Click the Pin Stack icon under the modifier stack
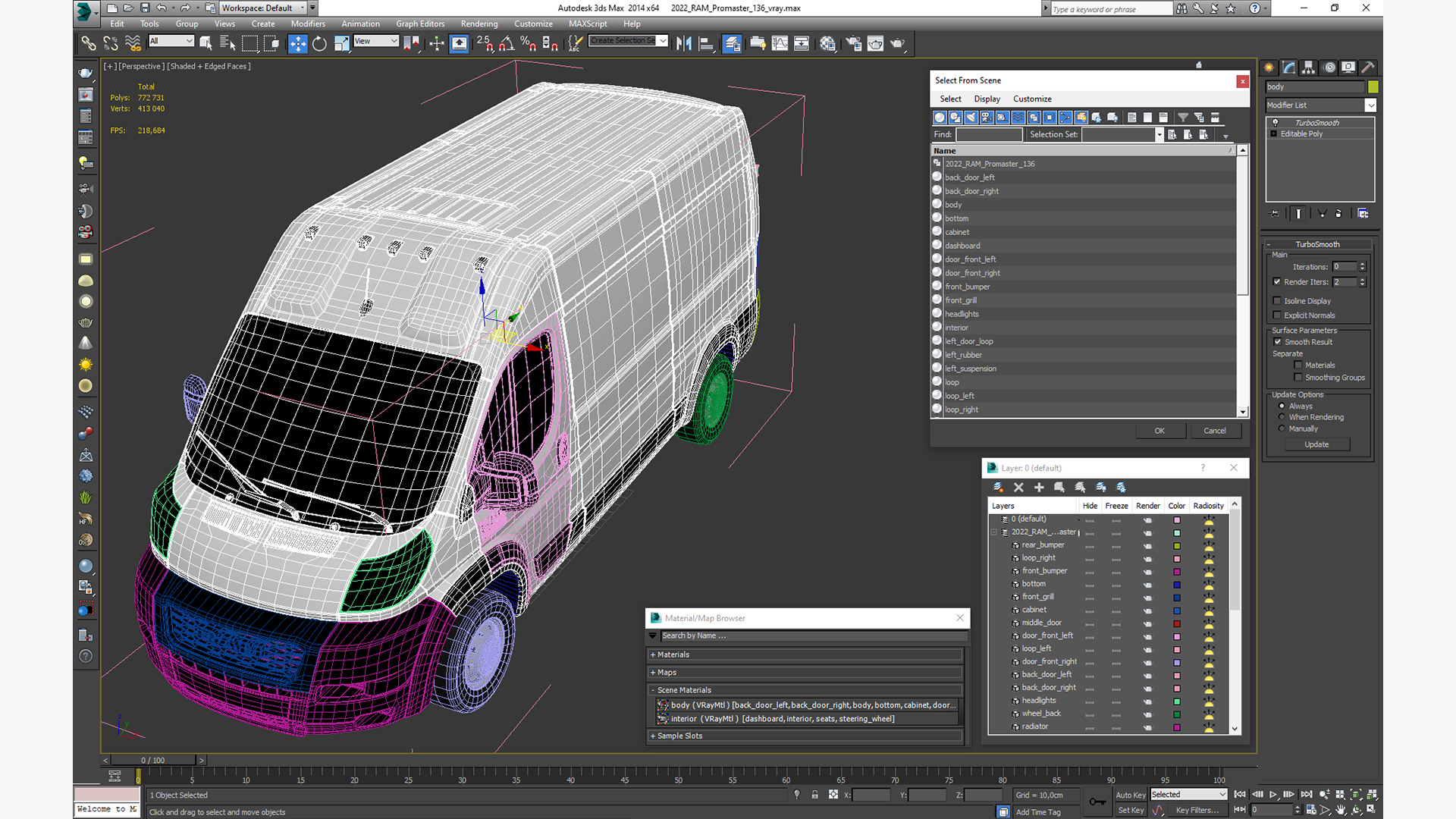The width and height of the screenshot is (1456, 819). point(1275,214)
